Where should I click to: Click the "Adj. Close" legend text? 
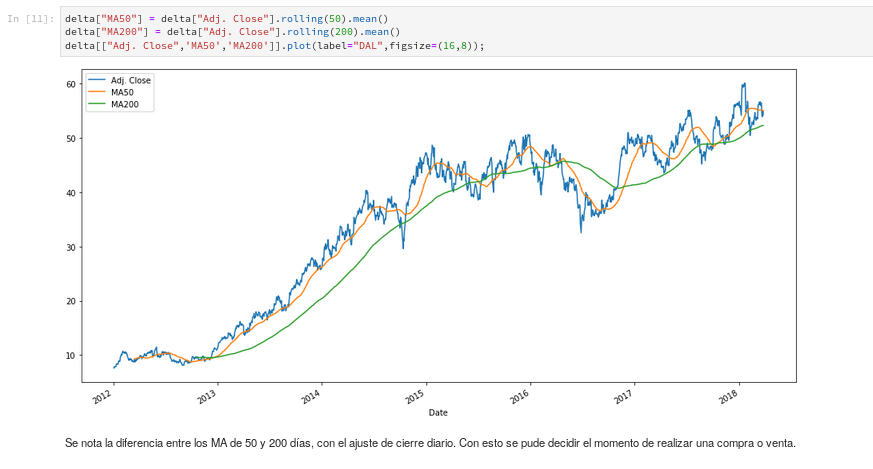tap(131, 80)
